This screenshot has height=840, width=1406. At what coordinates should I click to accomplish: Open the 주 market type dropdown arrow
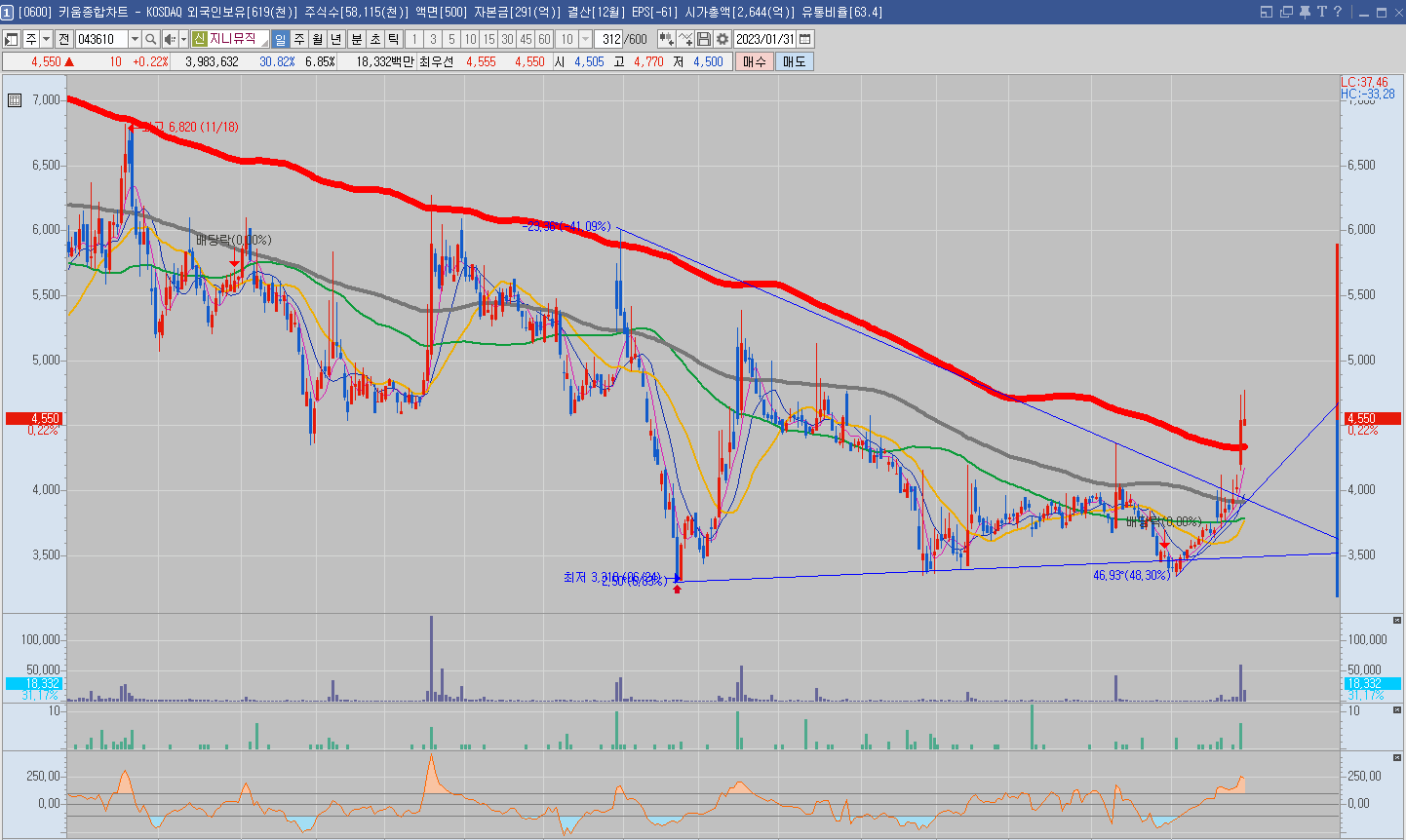click(x=46, y=39)
